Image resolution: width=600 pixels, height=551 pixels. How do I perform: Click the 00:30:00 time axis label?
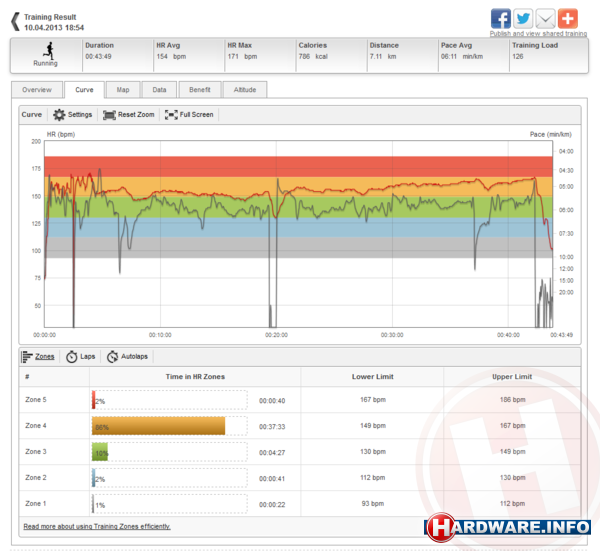pos(392,335)
